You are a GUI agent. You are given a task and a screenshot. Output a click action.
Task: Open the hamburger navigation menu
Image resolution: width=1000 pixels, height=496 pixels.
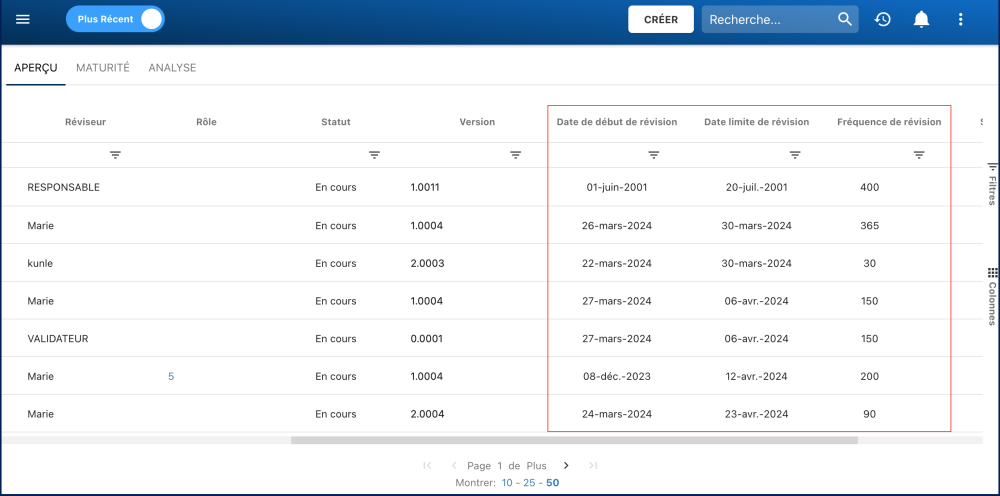[23, 19]
